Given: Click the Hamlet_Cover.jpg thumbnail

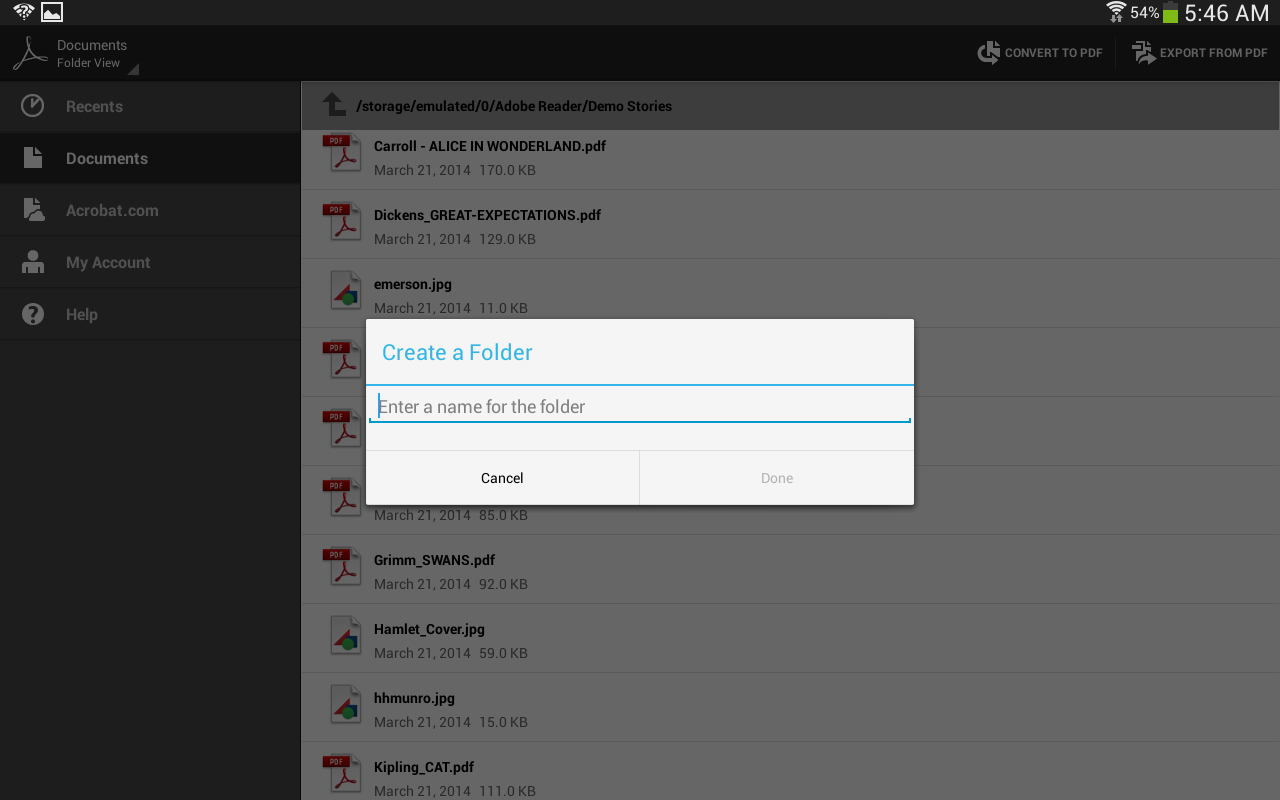Looking at the screenshot, I should 344,636.
